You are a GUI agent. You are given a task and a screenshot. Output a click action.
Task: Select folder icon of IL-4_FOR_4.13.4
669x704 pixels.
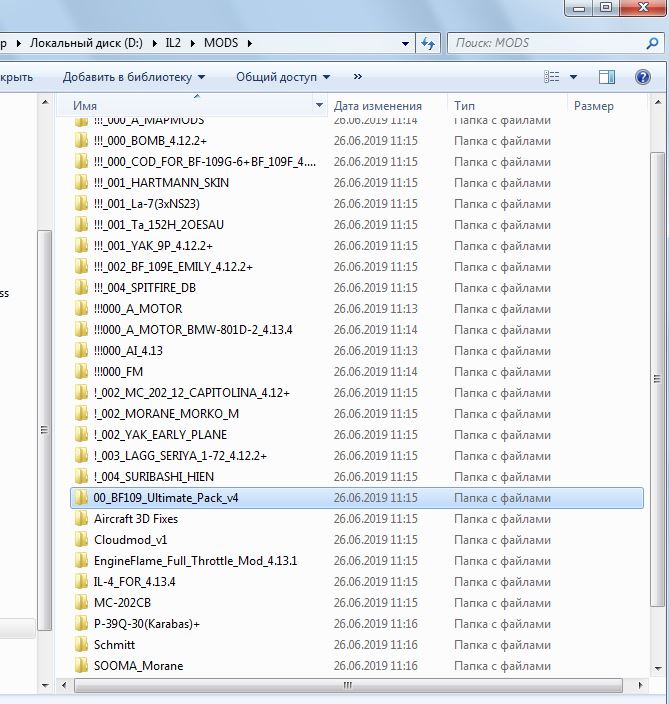[81, 582]
